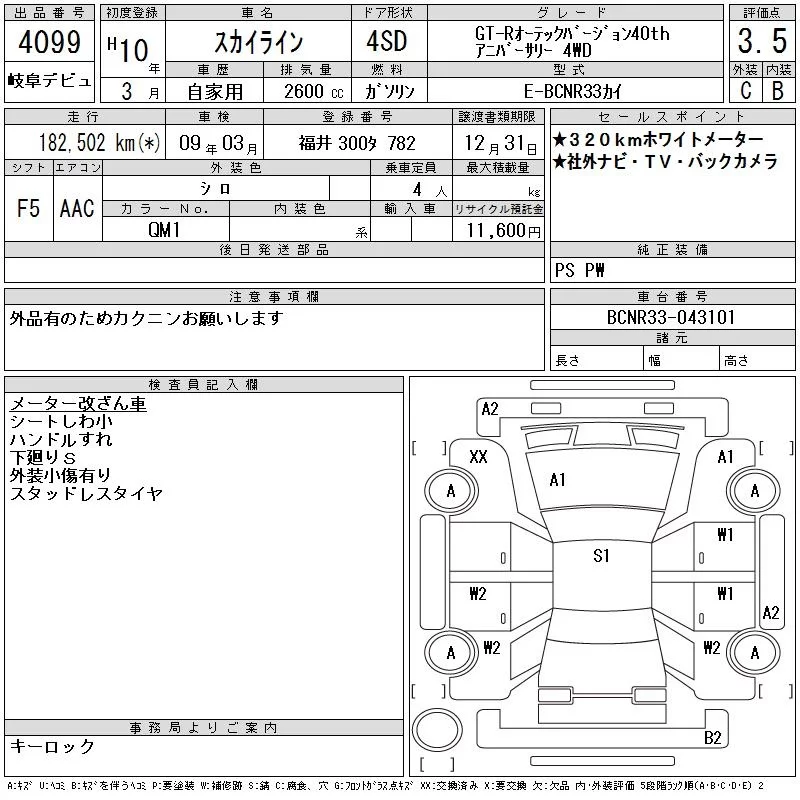
Task: Select the lot number 4099
Action: click(49, 42)
